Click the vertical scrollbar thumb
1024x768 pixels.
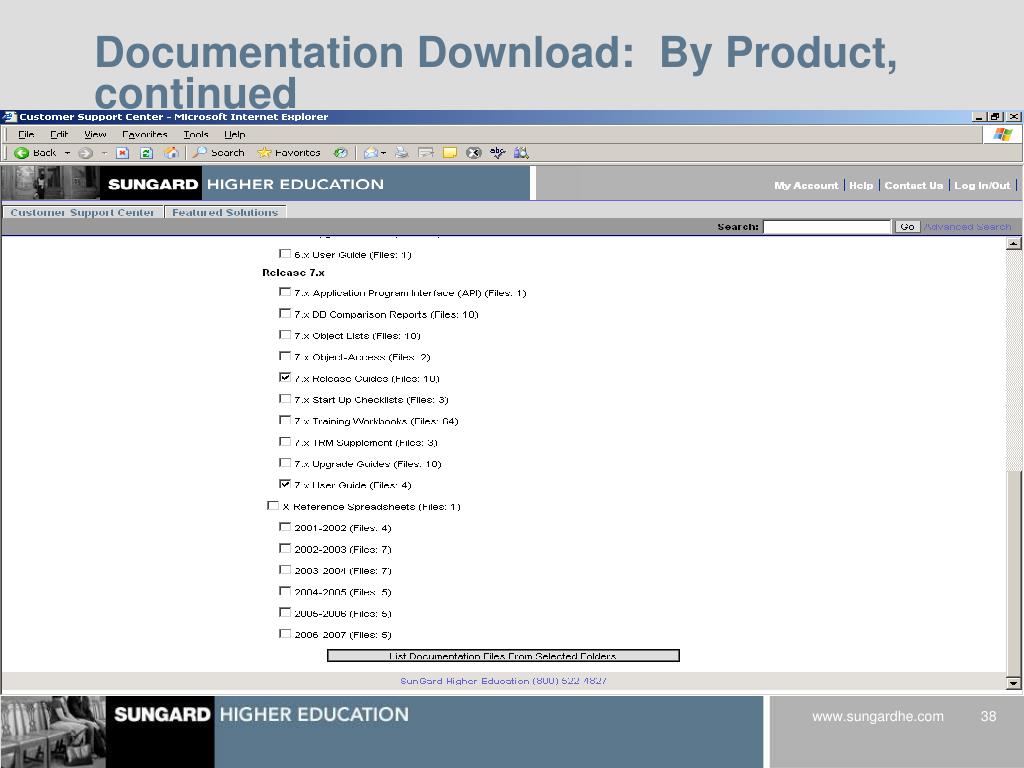click(1014, 572)
